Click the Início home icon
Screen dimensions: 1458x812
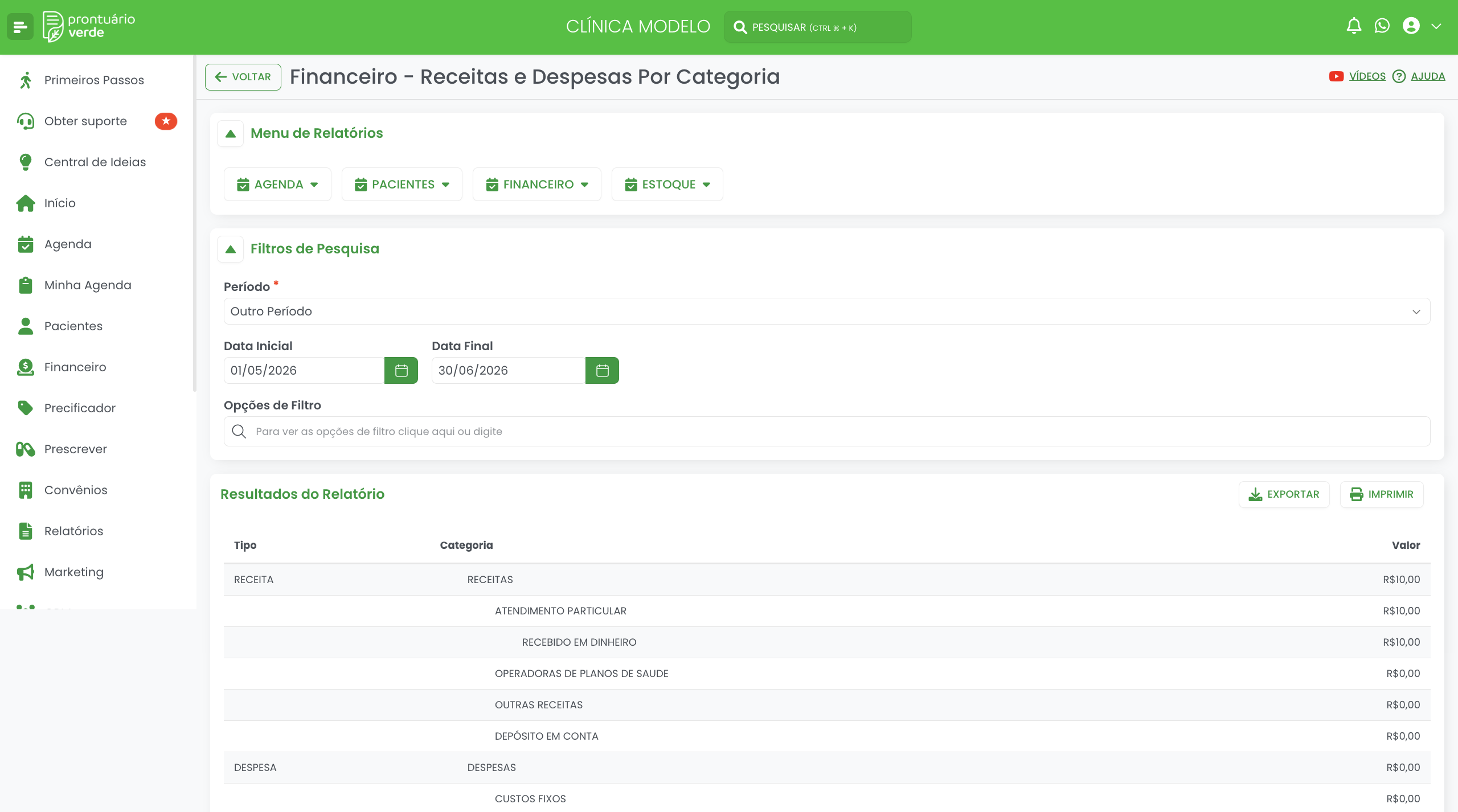(25, 203)
